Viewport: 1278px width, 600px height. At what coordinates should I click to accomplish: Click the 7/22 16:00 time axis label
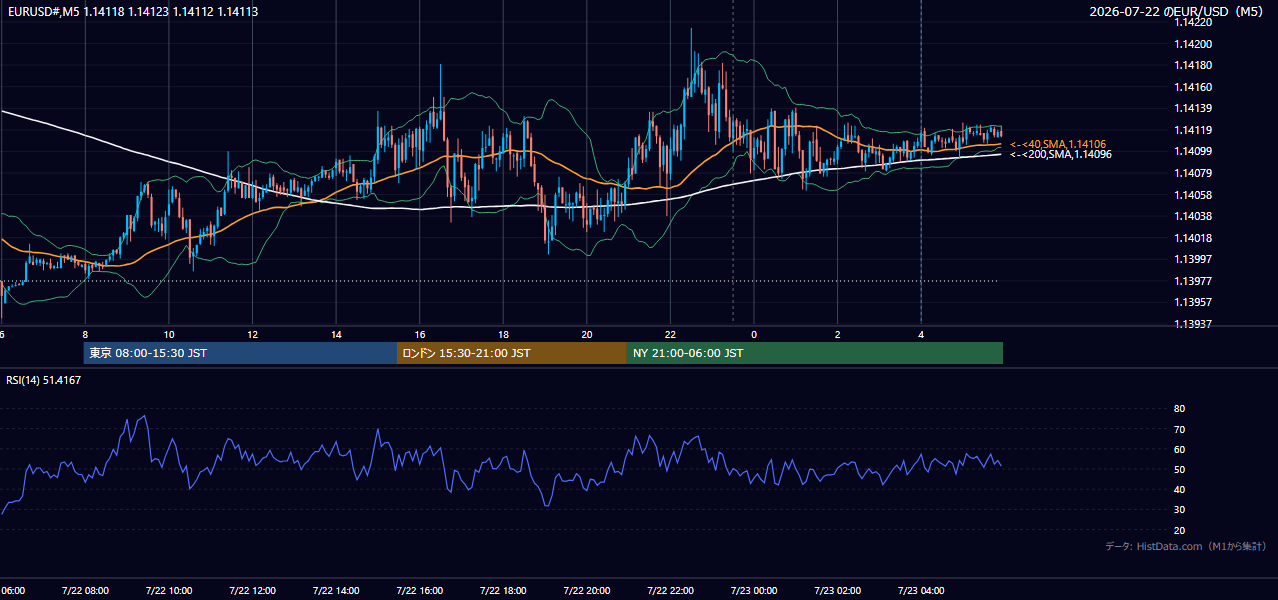[x=420, y=591]
